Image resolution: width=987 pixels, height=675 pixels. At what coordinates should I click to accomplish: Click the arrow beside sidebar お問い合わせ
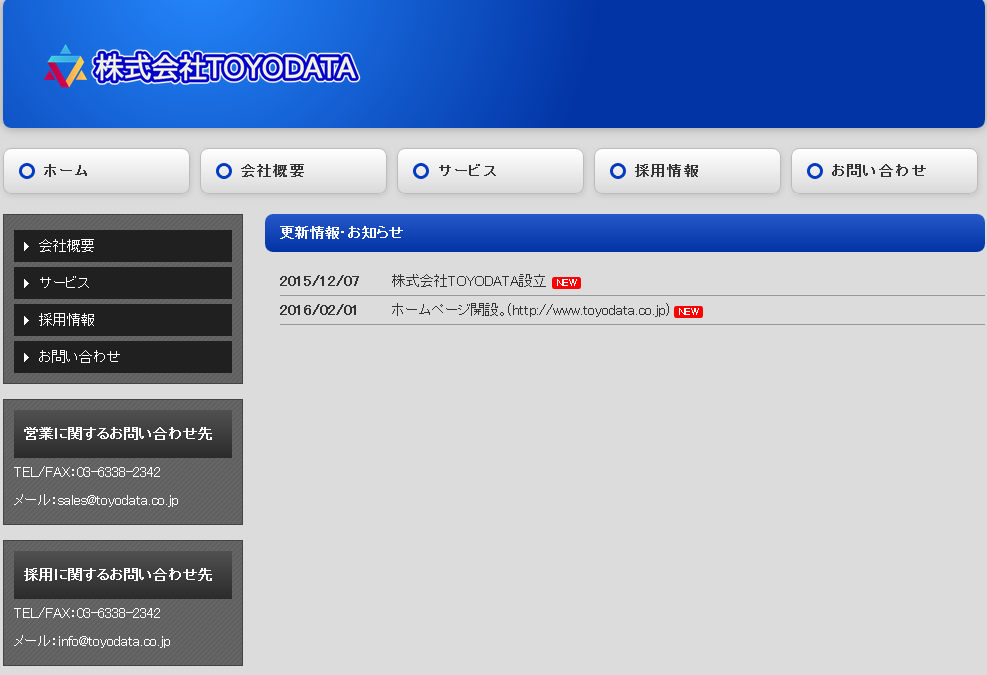pyautogui.click(x=26, y=357)
